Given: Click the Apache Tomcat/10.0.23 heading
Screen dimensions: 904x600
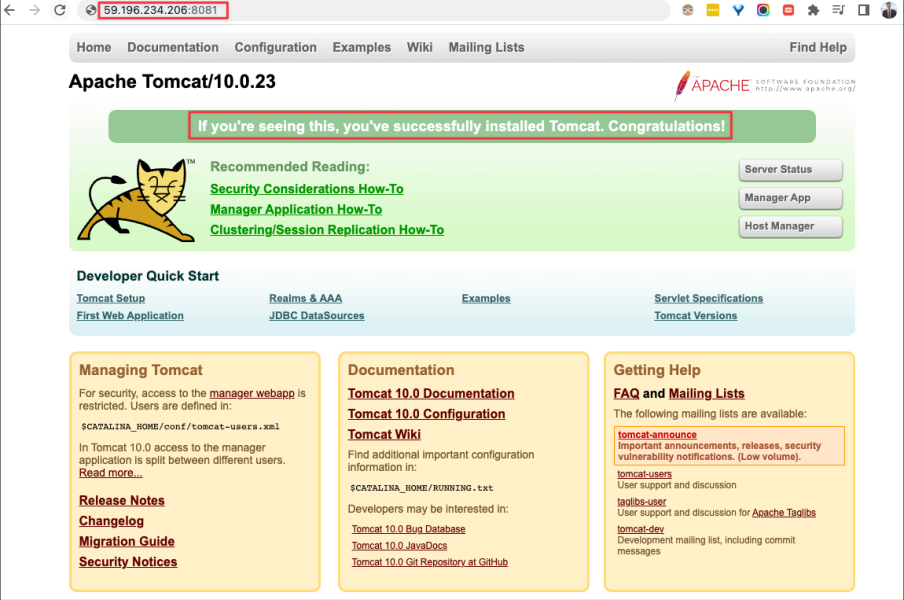Looking at the screenshot, I should pos(172,82).
